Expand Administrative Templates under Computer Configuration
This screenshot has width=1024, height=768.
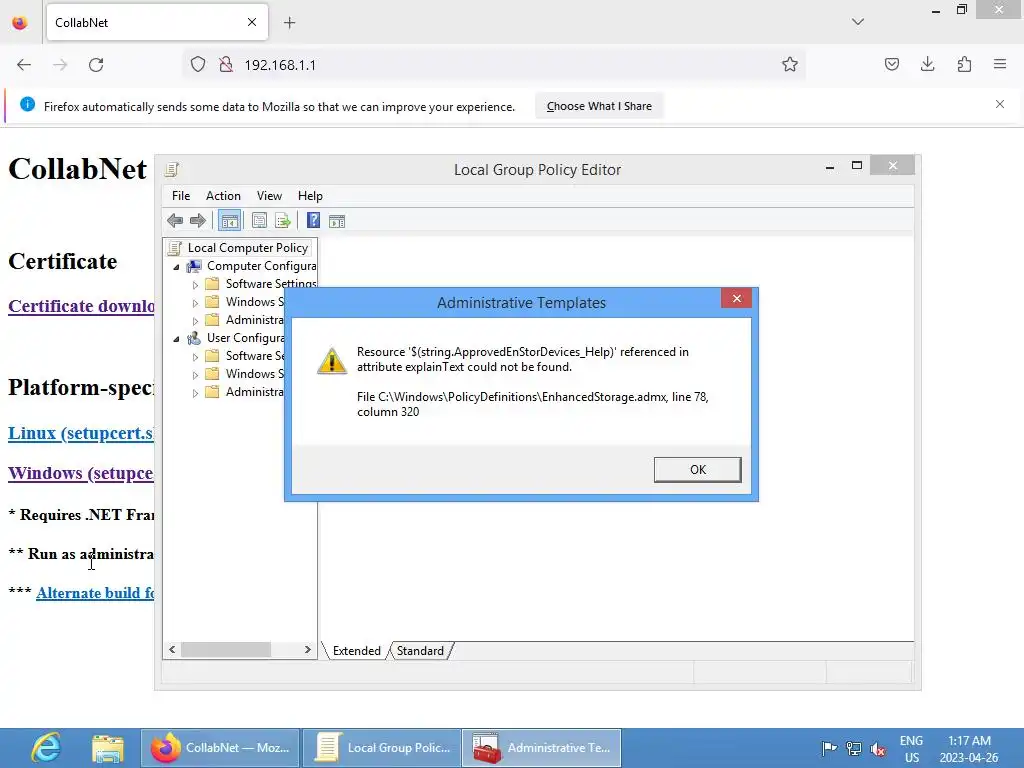pyautogui.click(x=195, y=321)
